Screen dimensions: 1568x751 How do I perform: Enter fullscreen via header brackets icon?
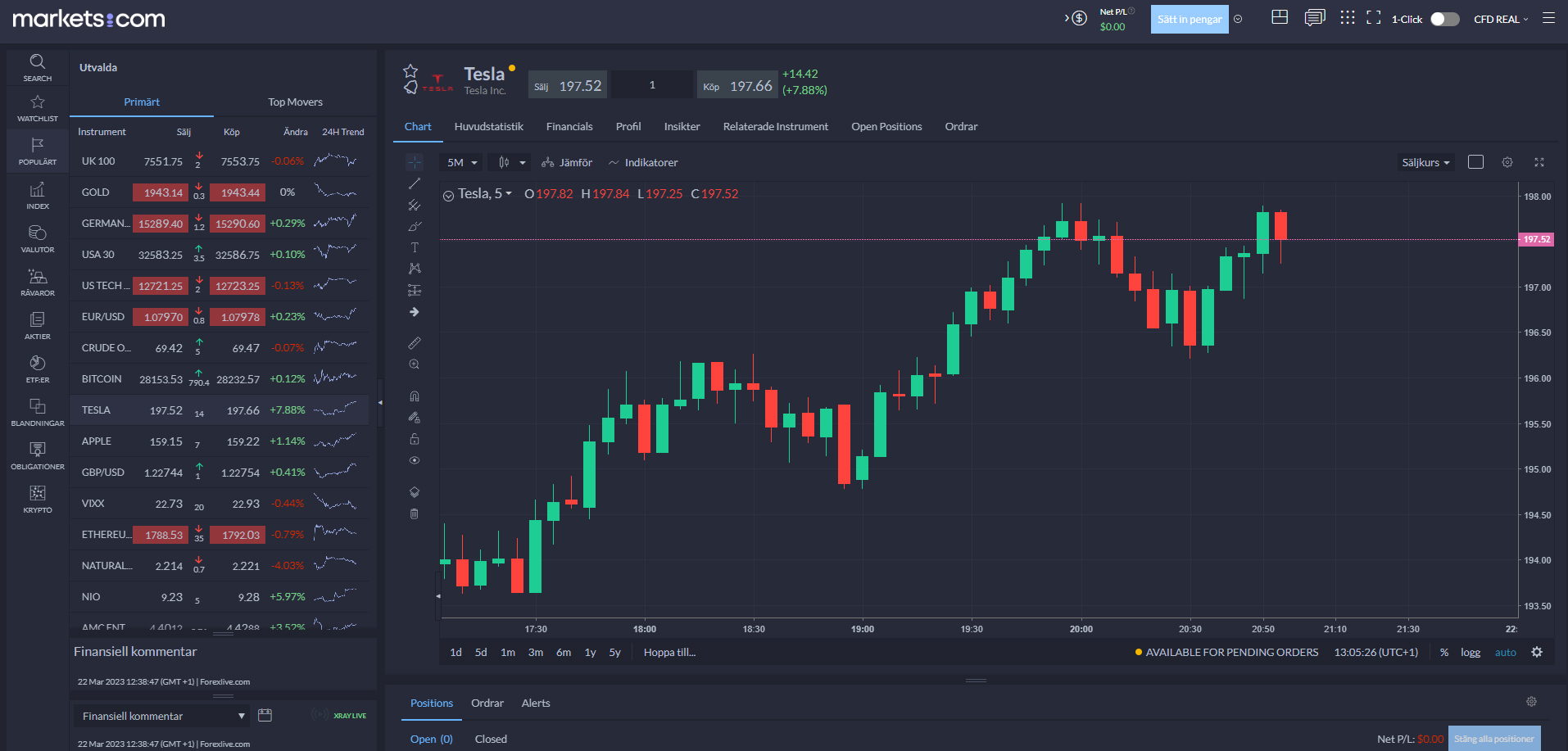pyautogui.click(x=1374, y=17)
